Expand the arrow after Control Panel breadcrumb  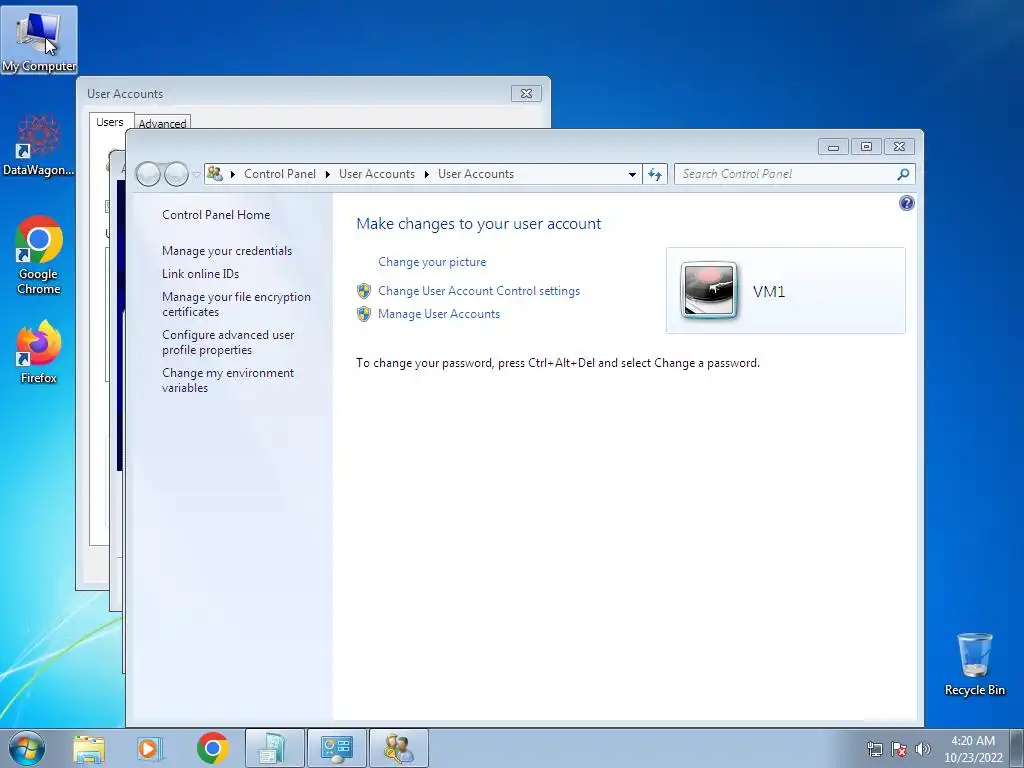tap(328, 174)
